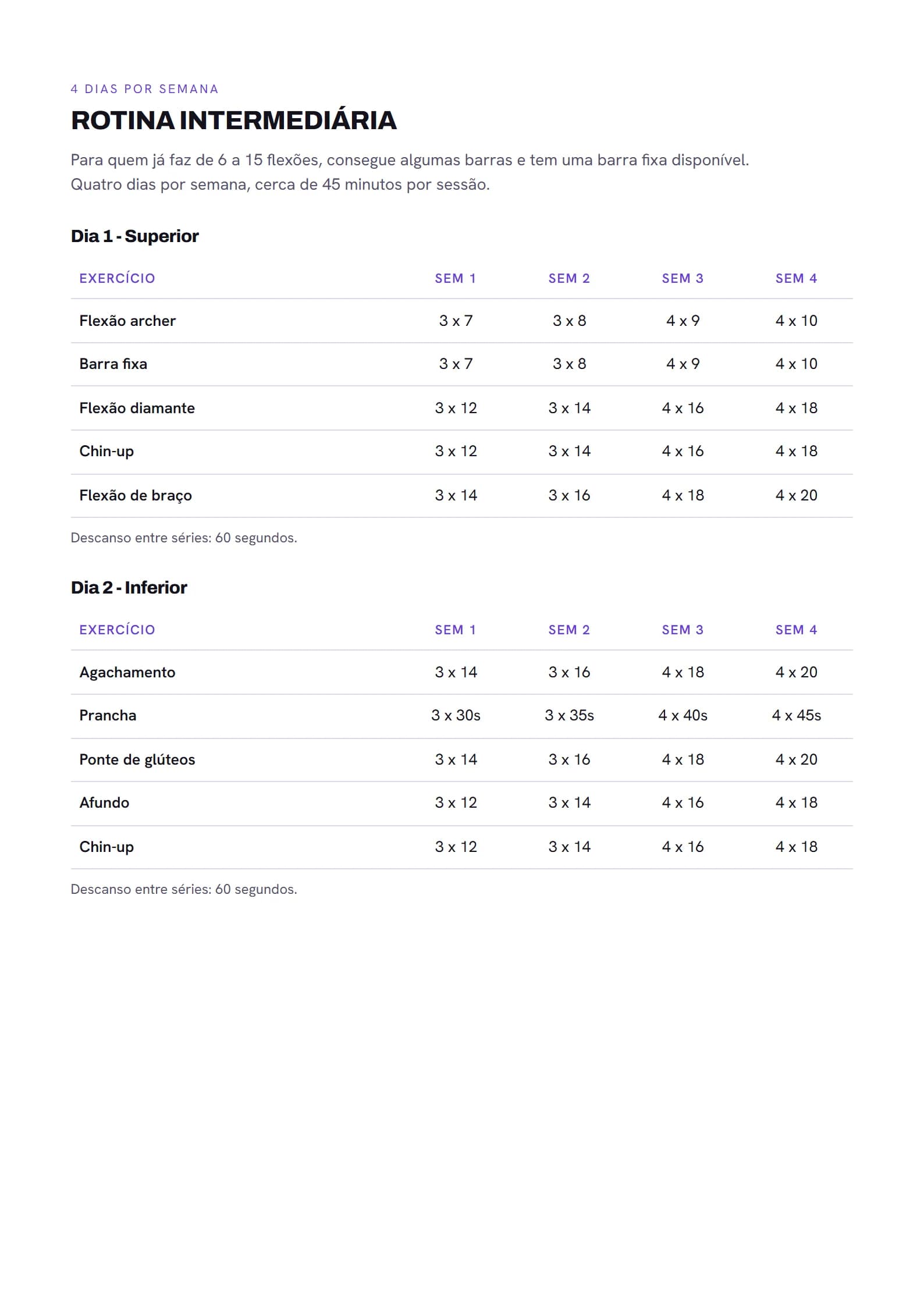Screen dimensions: 924x1307
Task: Click Afundo SEM 3 value 4 x 16
Action: [x=683, y=802]
